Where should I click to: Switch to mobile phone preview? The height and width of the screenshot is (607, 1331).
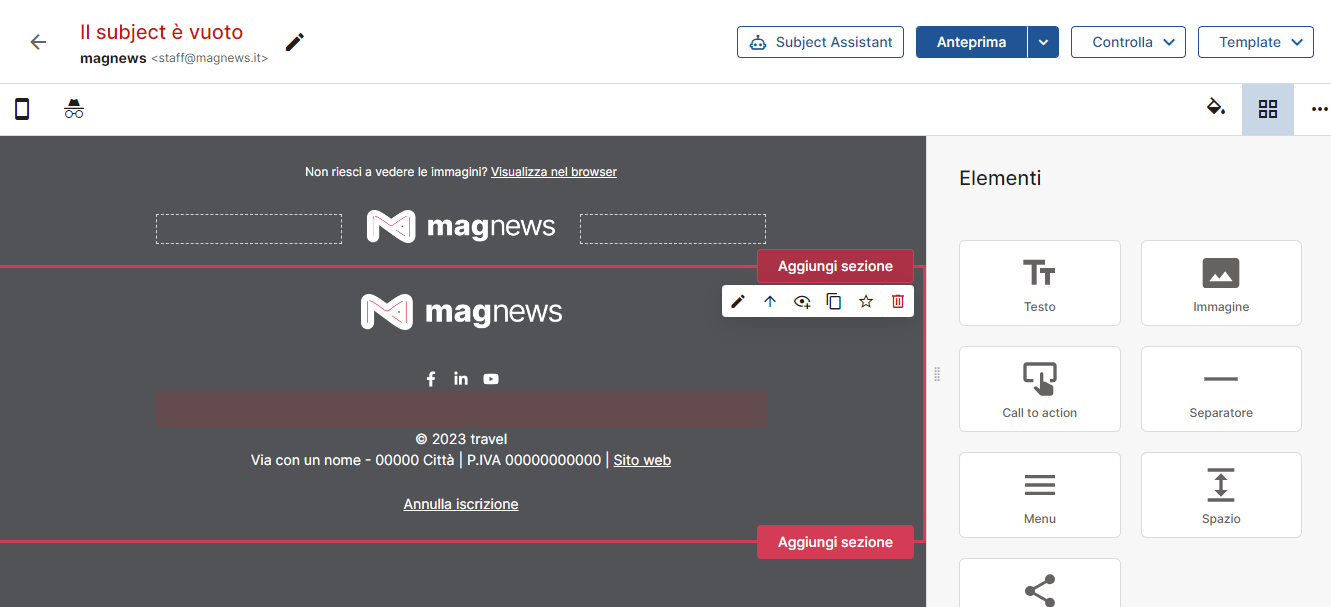(x=22, y=109)
